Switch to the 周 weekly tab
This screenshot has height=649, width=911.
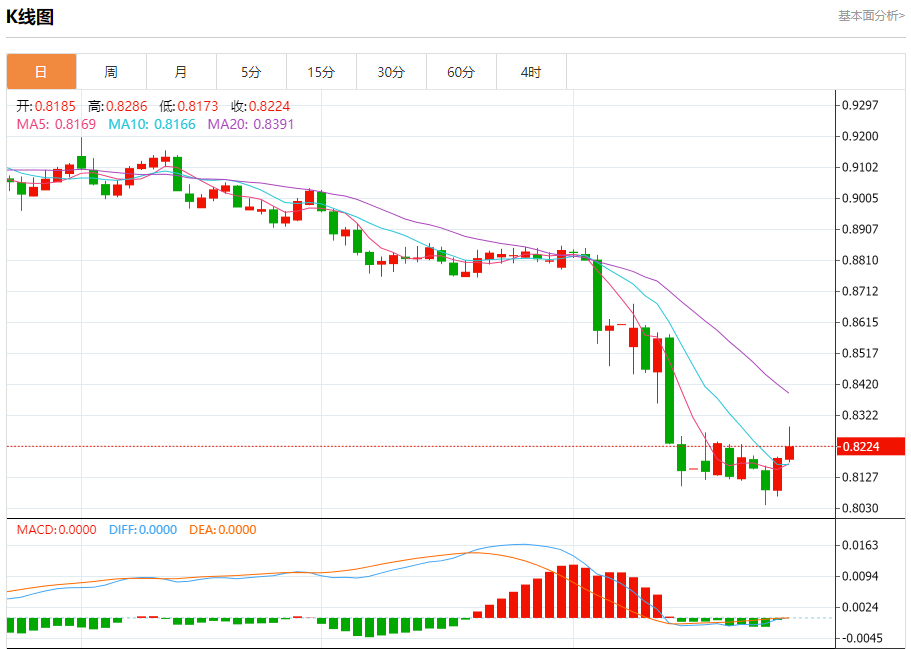(111, 71)
